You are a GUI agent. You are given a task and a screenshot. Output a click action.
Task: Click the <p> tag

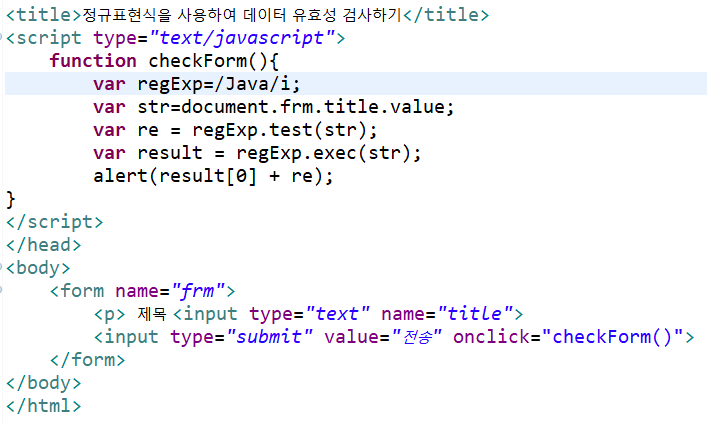(x=110, y=314)
